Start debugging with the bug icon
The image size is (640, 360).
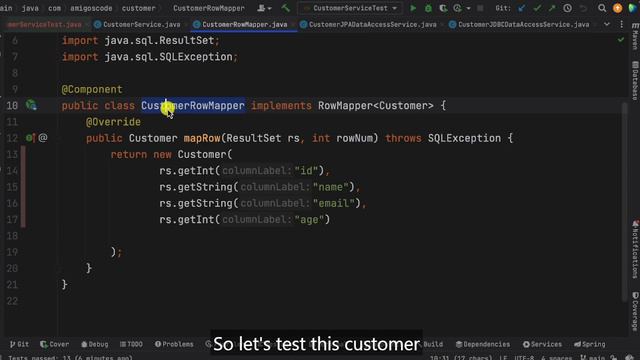[x=428, y=8]
